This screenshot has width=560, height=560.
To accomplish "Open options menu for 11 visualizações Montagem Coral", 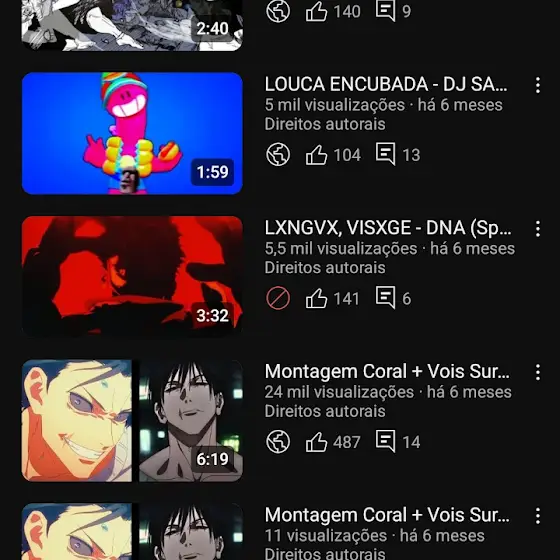I will click(538, 516).
